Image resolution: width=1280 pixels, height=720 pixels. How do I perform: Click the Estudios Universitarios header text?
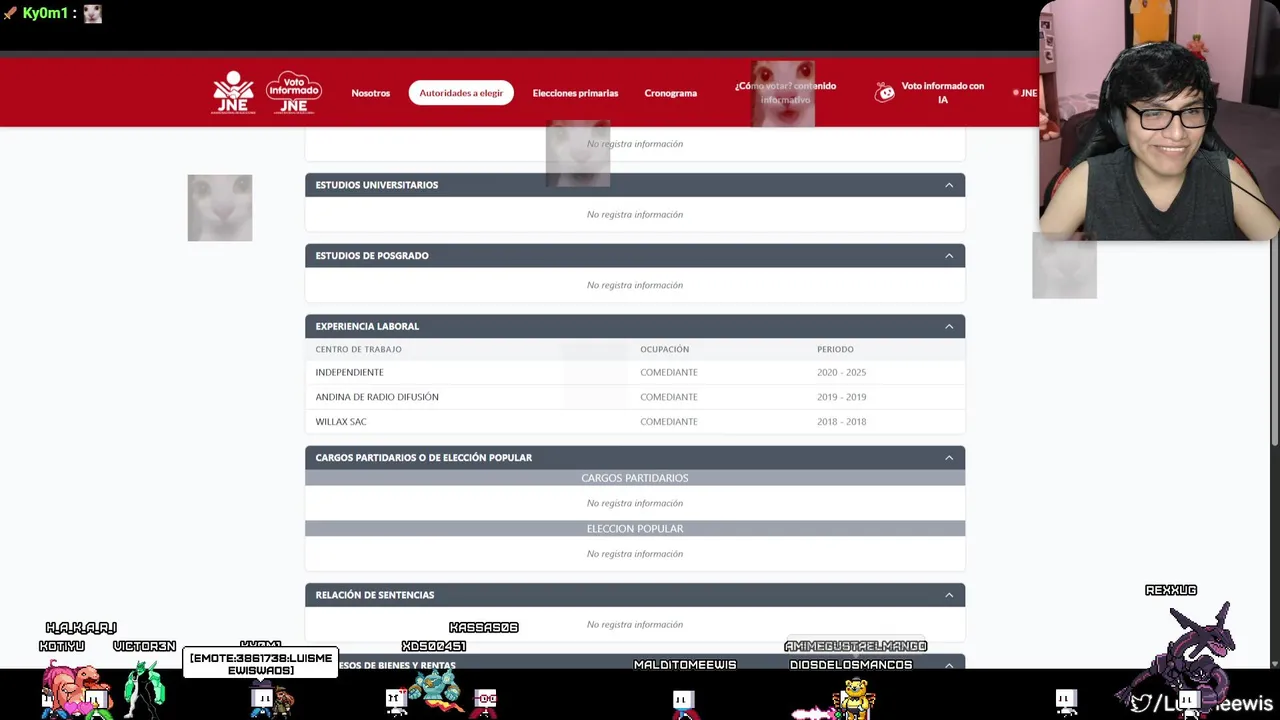(x=377, y=185)
